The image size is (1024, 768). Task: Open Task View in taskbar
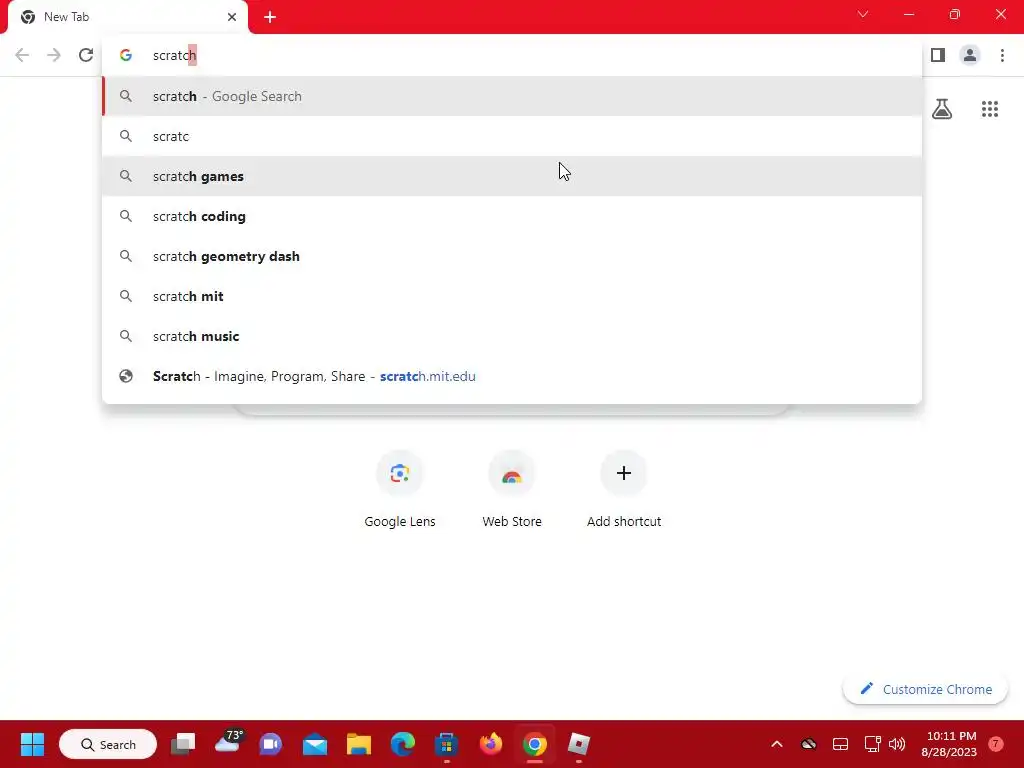pos(183,744)
